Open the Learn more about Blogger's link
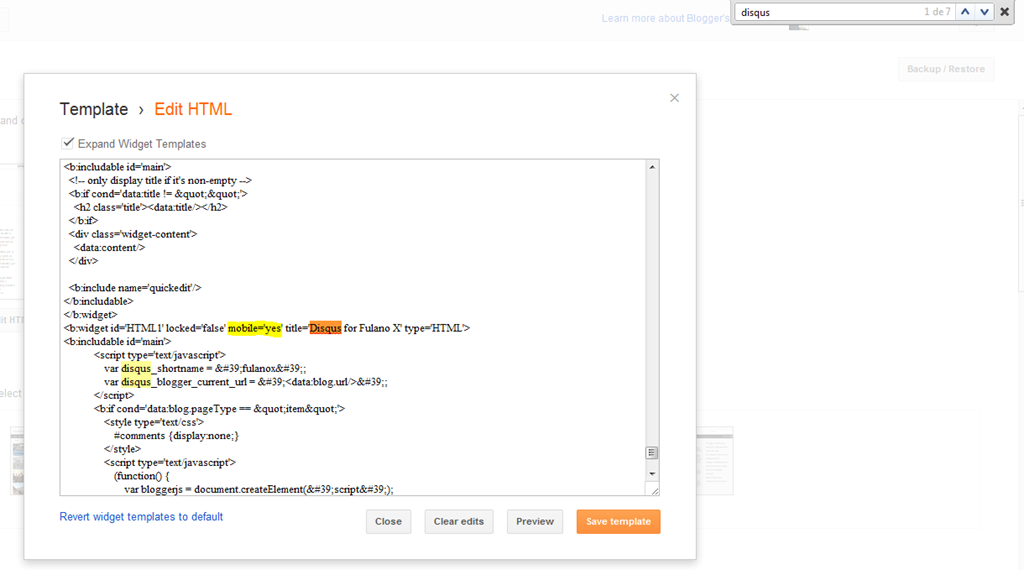The width and height of the screenshot is (1024, 570). coord(665,18)
